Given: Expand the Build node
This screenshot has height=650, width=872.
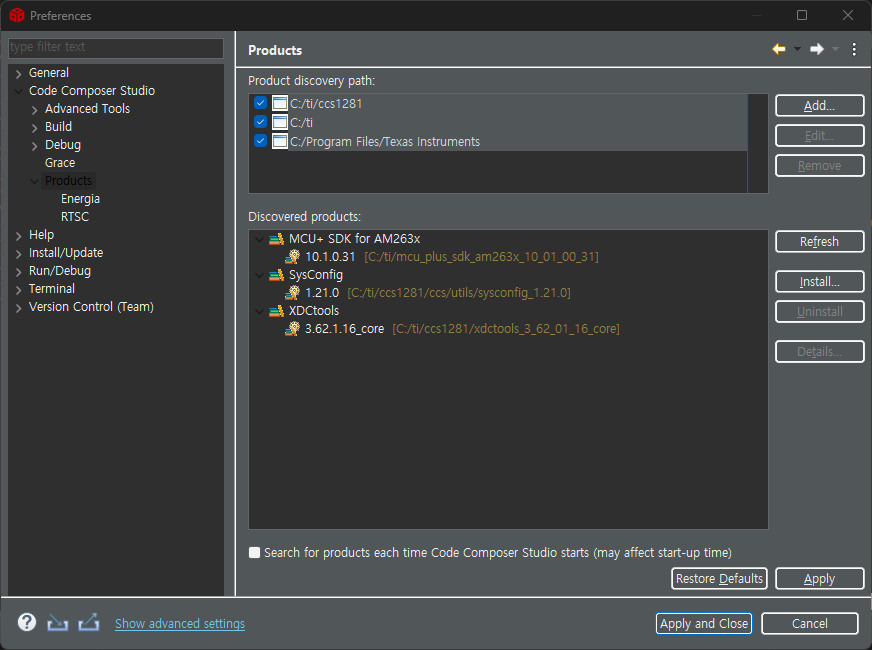Looking at the screenshot, I should [x=34, y=127].
